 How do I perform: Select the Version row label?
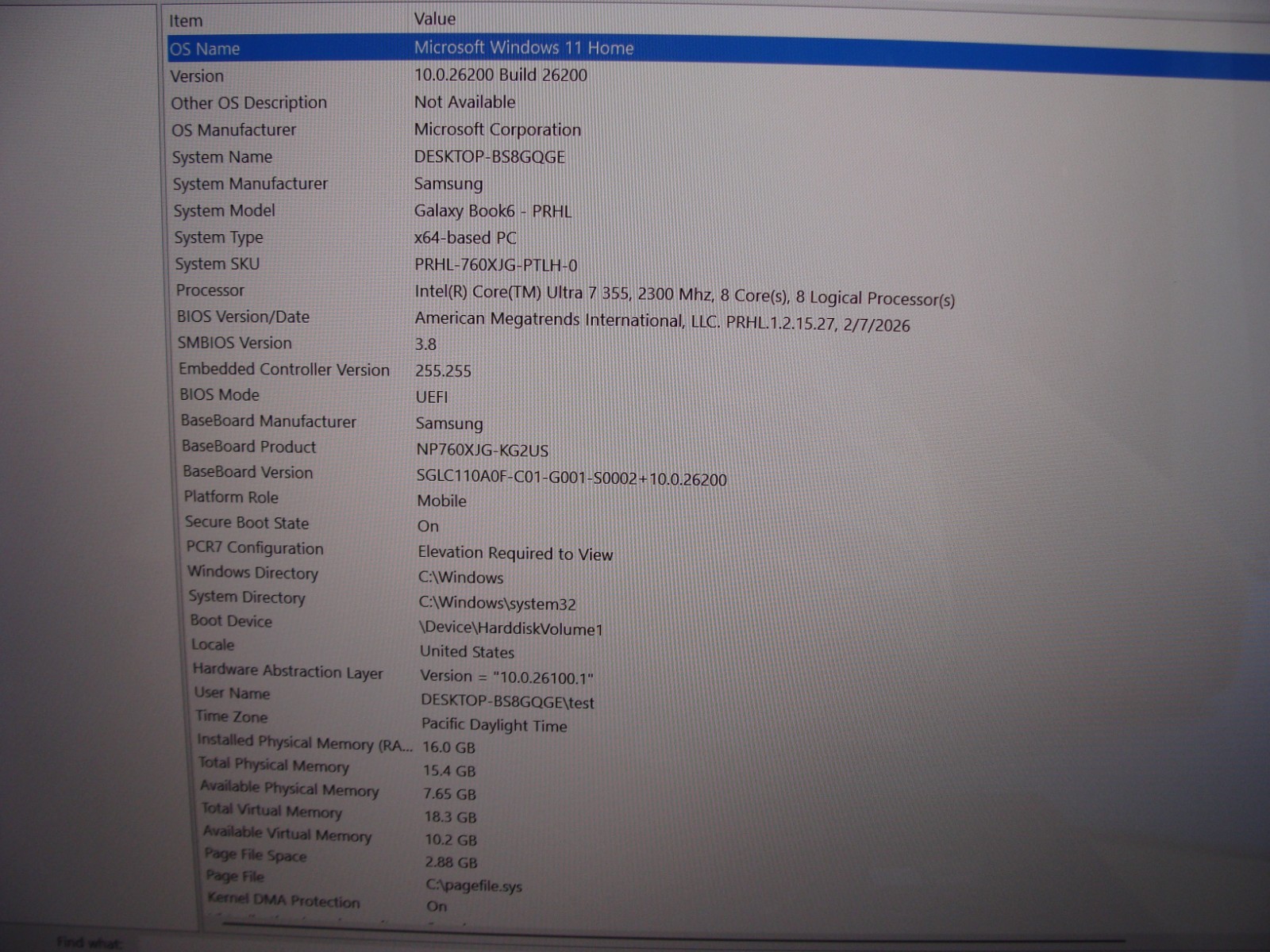(x=197, y=76)
